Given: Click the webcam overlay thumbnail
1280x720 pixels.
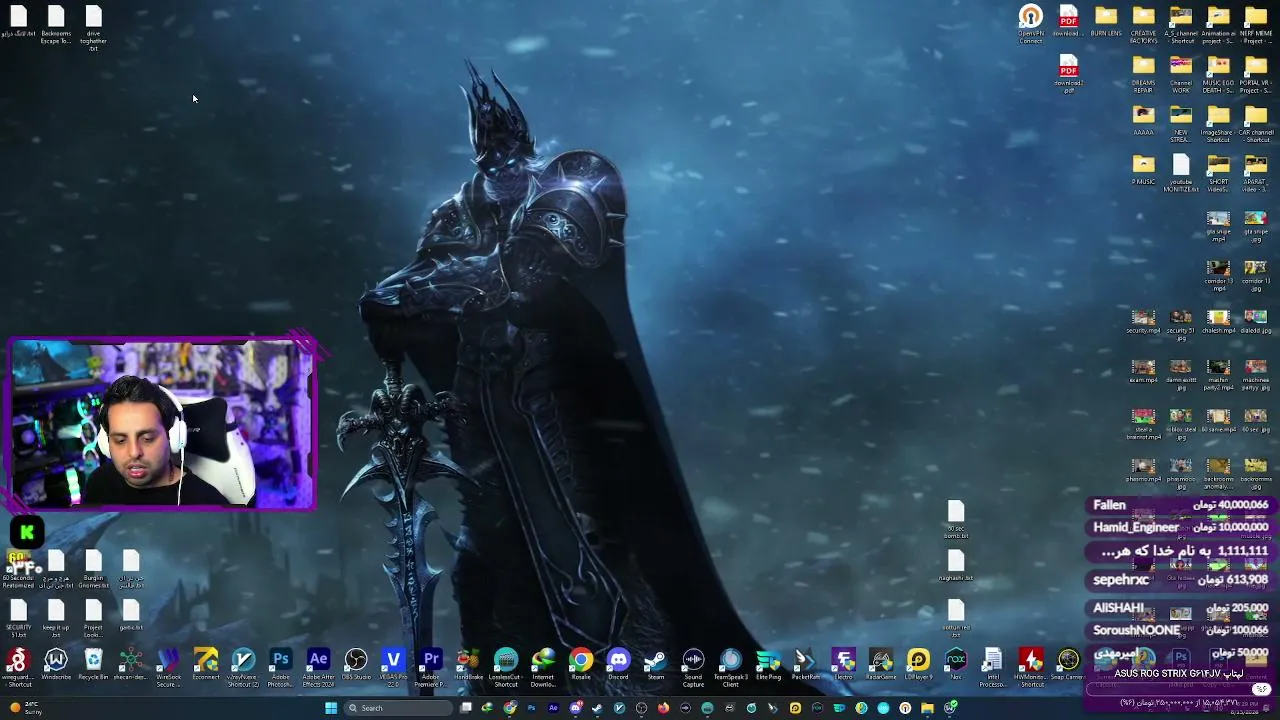Looking at the screenshot, I should 163,424.
